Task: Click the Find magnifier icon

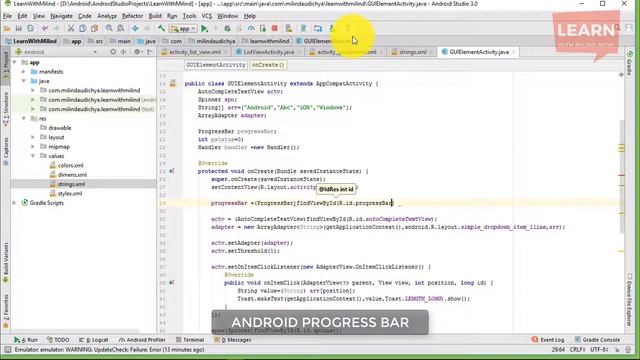Action: tap(109, 29)
